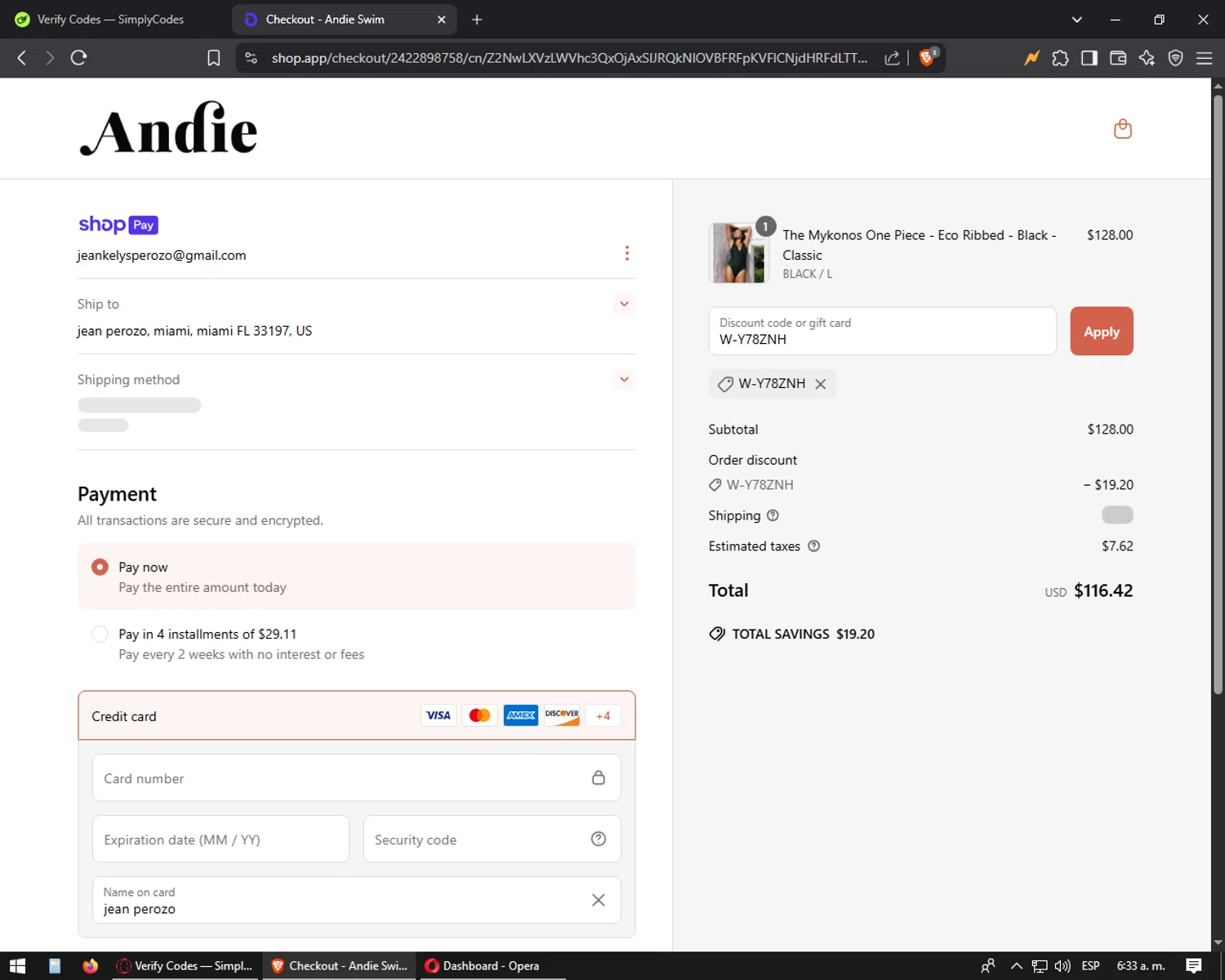Image resolution: width=1225 pixels, height=980 pixels.
Task: Click the Discover card logo
Action: coord(562,715)
